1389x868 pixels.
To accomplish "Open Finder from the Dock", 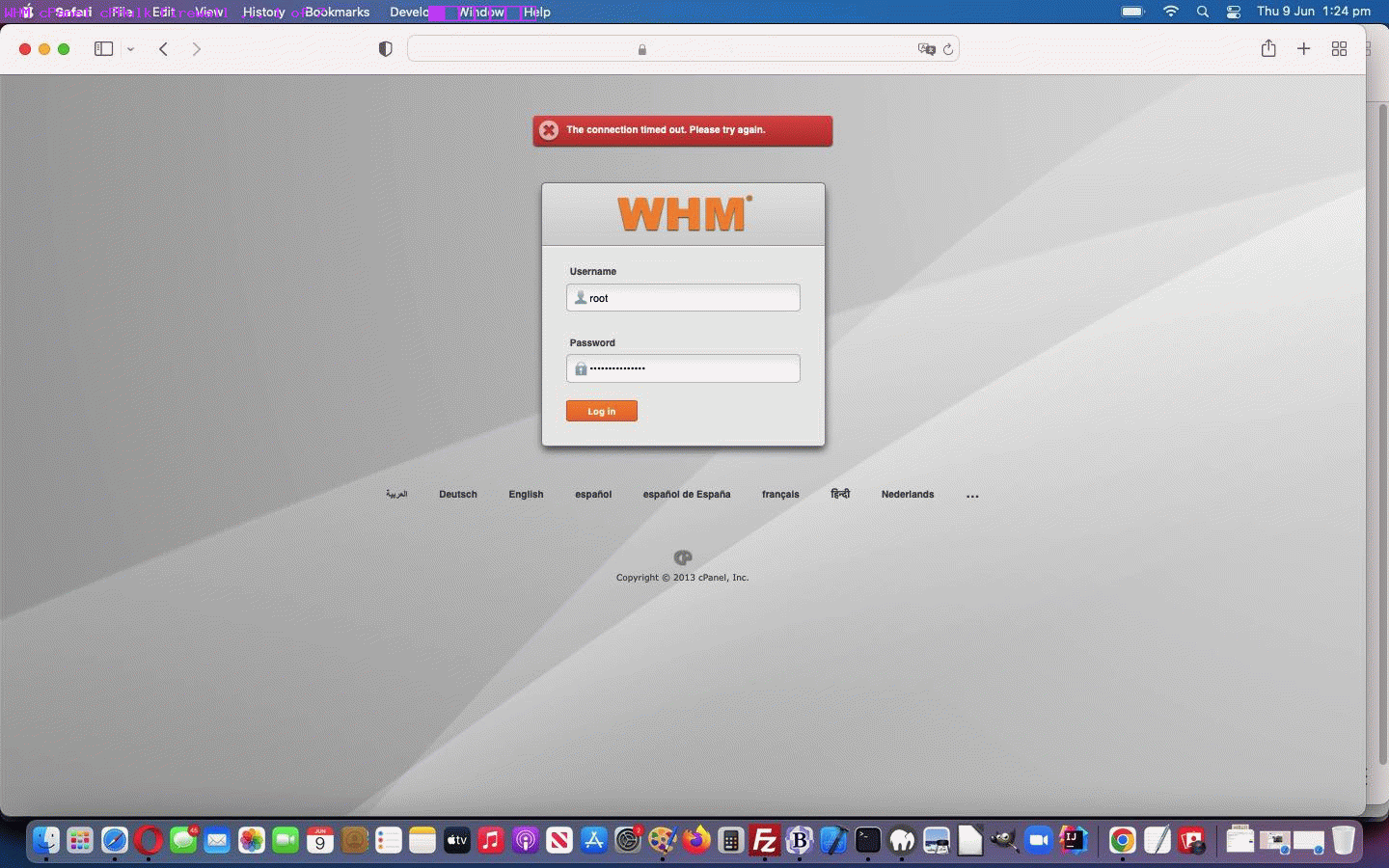I will tap(45, 840).
